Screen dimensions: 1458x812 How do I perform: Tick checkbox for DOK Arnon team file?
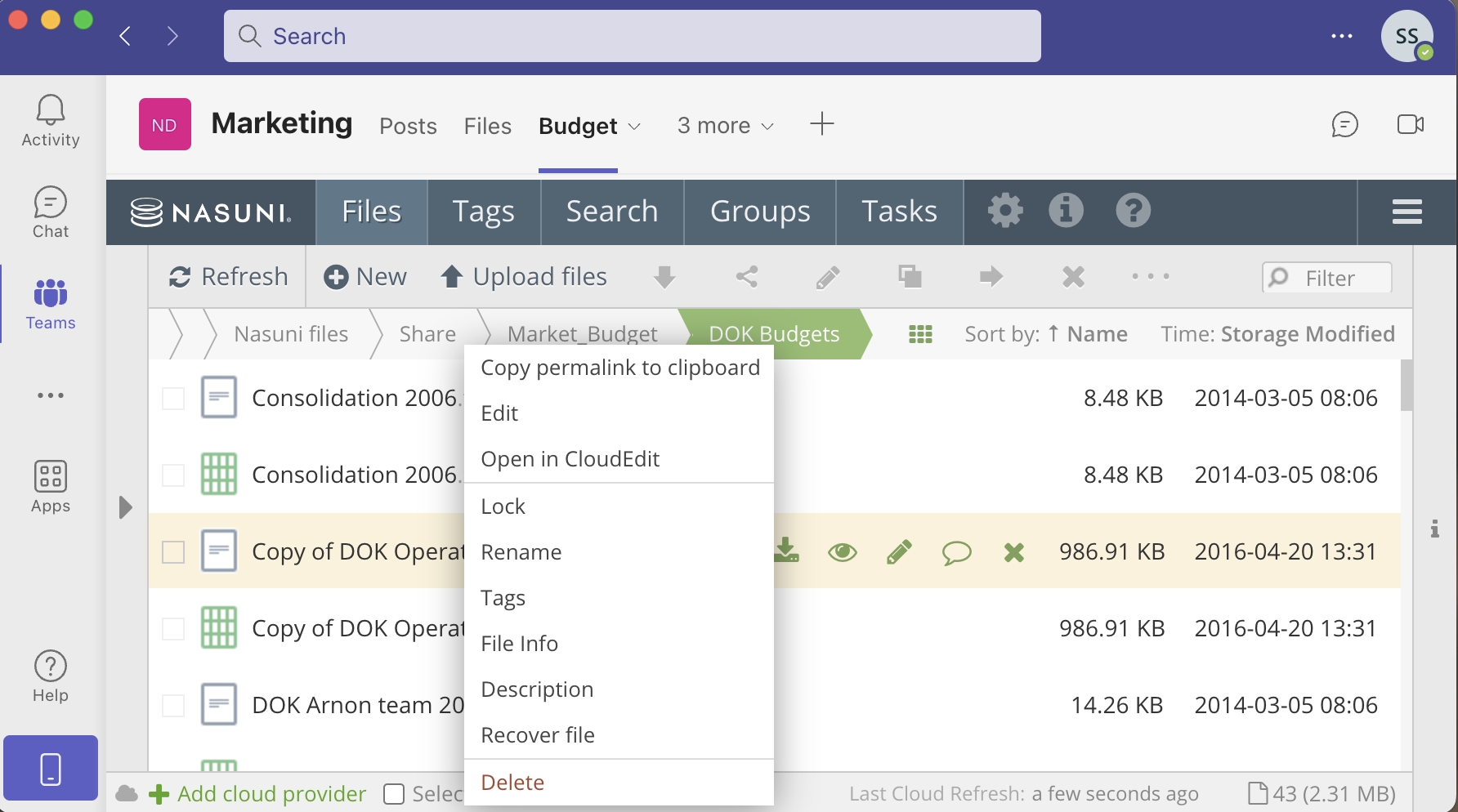click(x=173, y=706)
